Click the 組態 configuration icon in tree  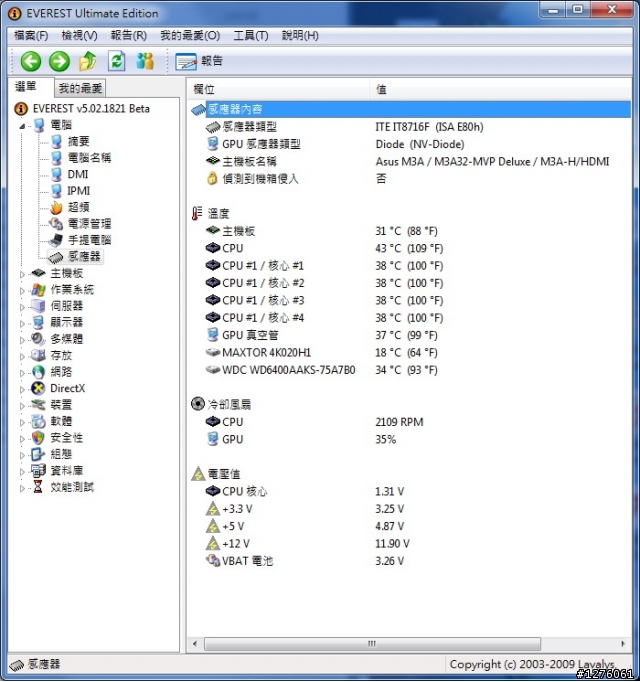[x=38, y=454]
